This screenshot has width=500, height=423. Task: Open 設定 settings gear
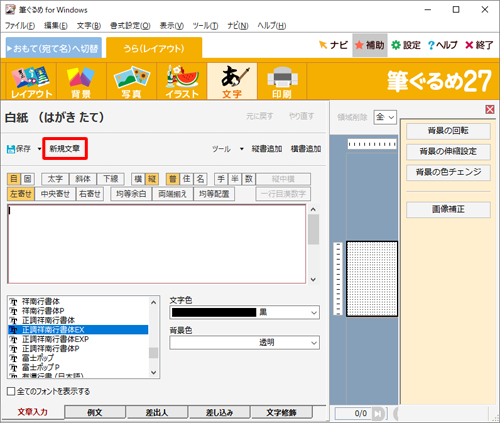pos(406,45)
